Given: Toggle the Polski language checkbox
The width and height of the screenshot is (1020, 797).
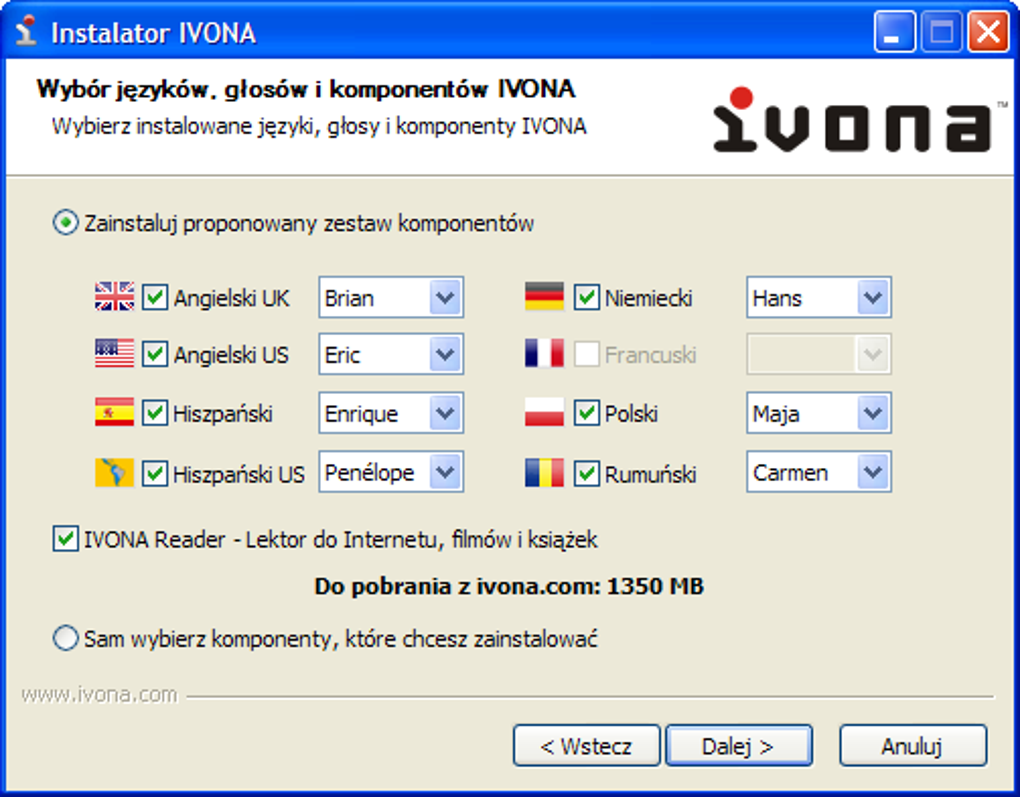Looking at the screenshot, I should pyautogui.click(x=586, y=413).
